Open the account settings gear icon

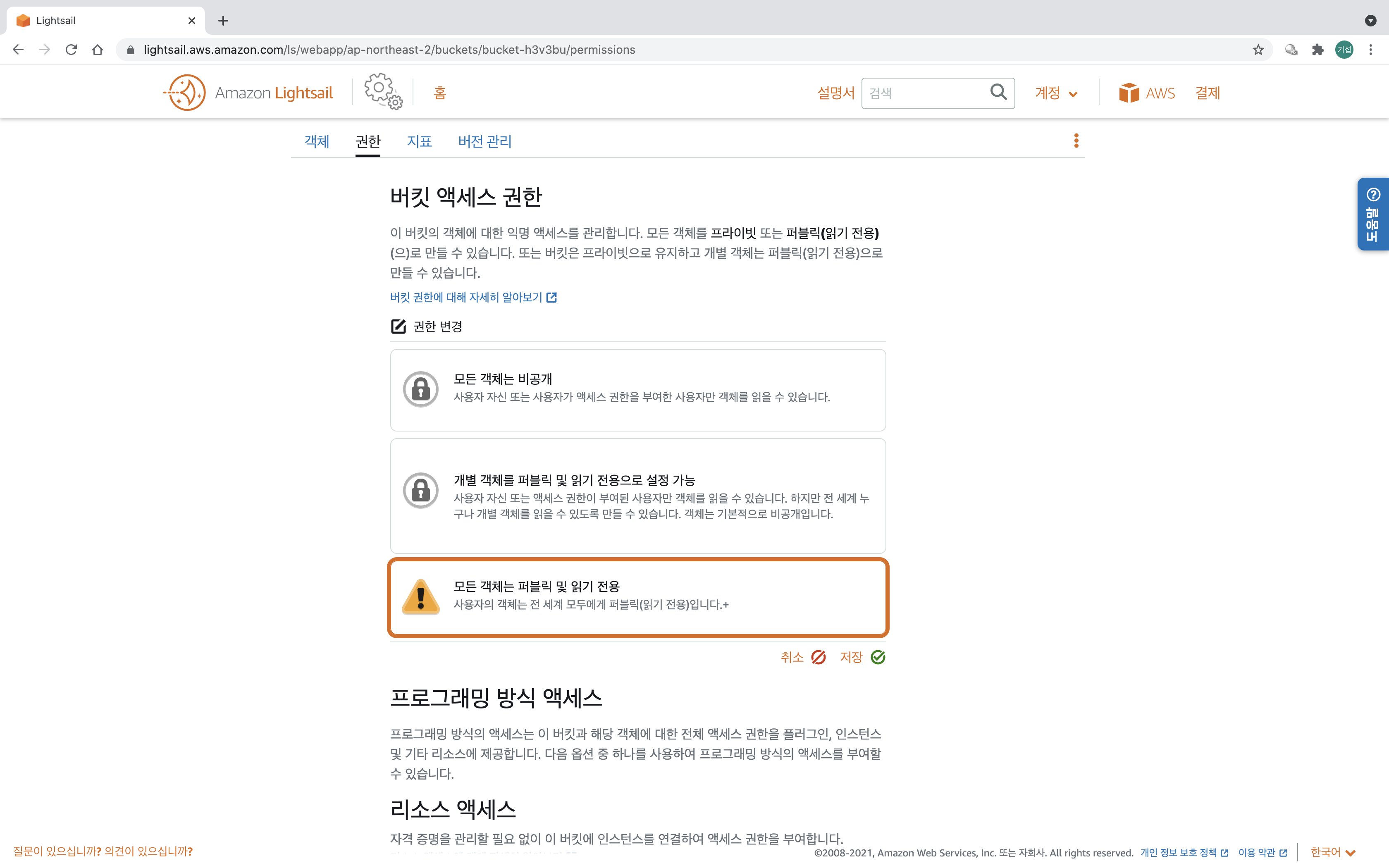point(382,91)
